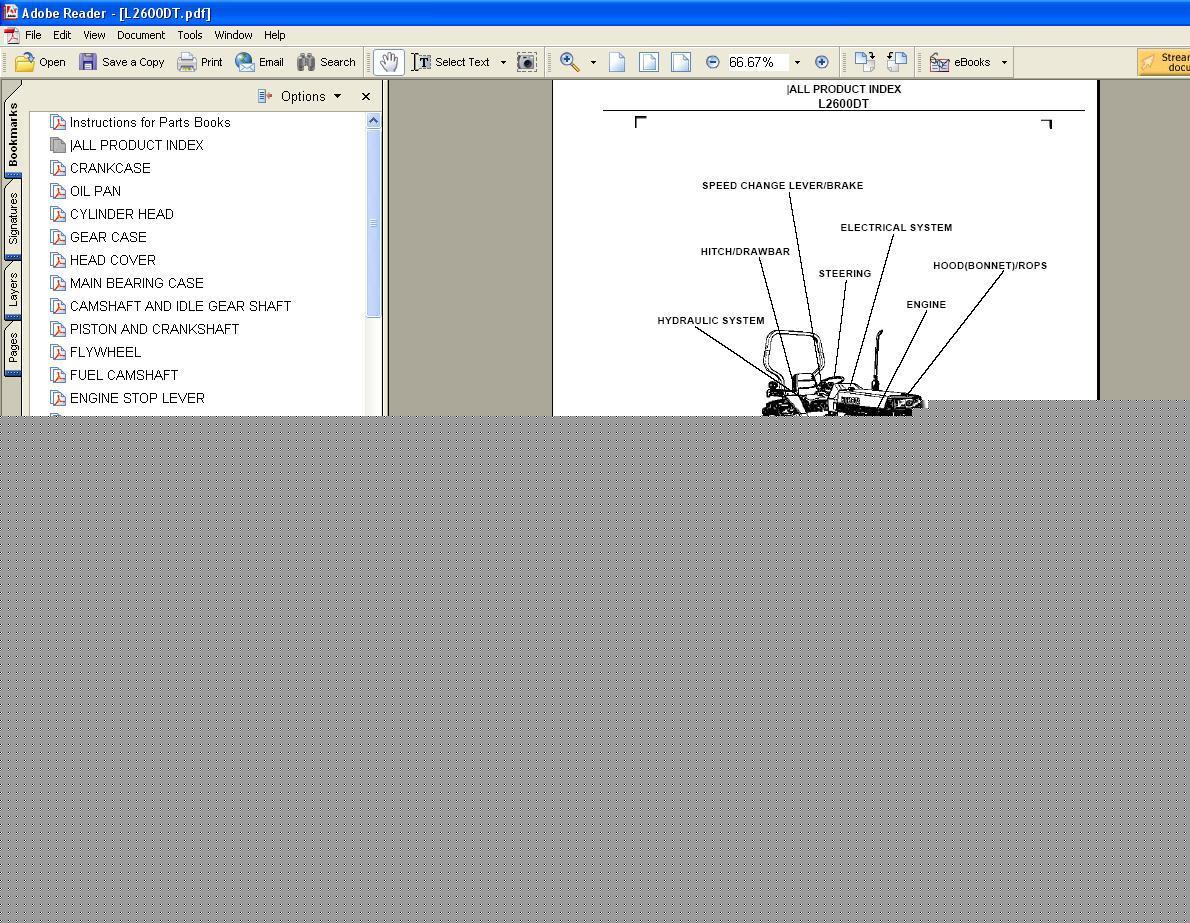The width and height of the screenshot is (1190, 923).
Task: Open Select Text tool dropdown arrow
Action: (503, 62)
